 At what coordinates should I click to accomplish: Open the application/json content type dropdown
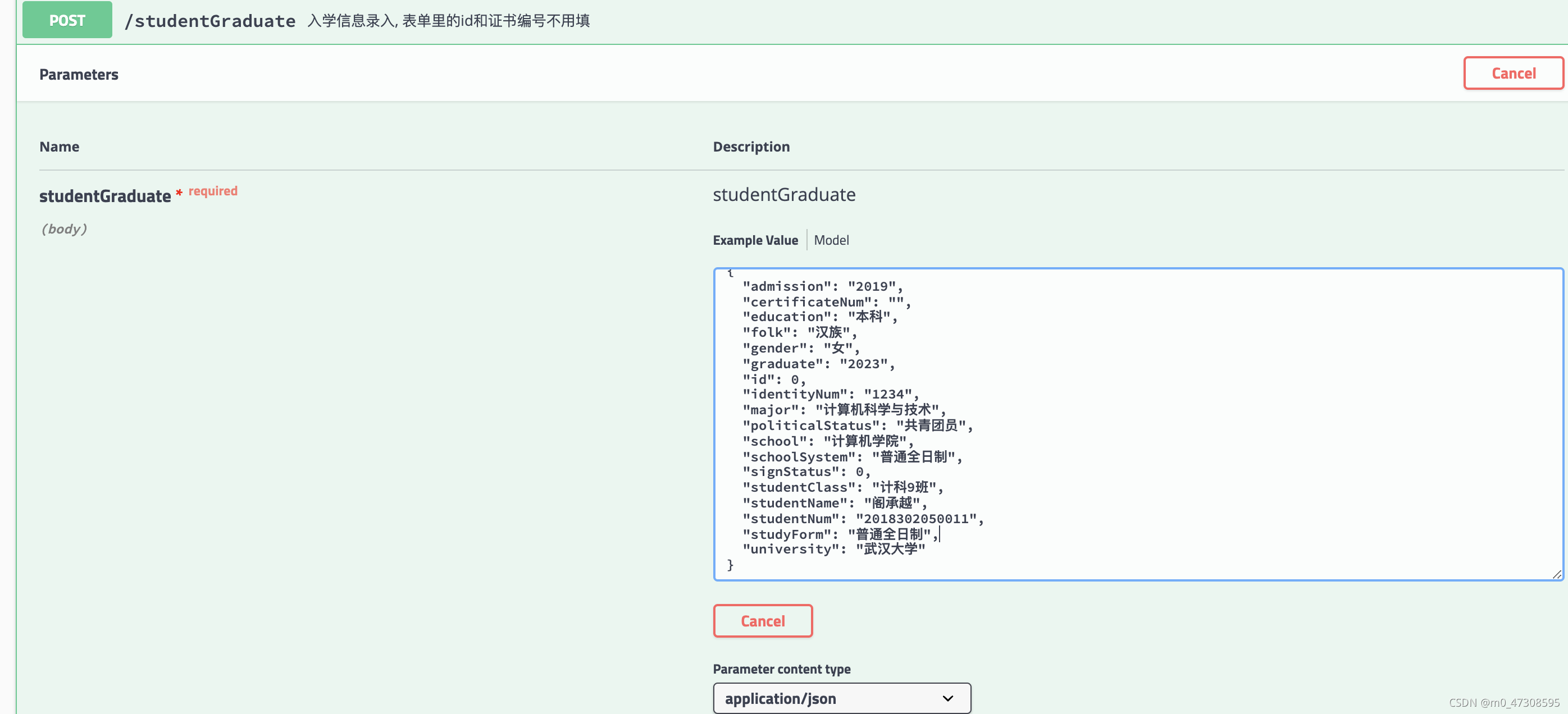click(841, 698)
